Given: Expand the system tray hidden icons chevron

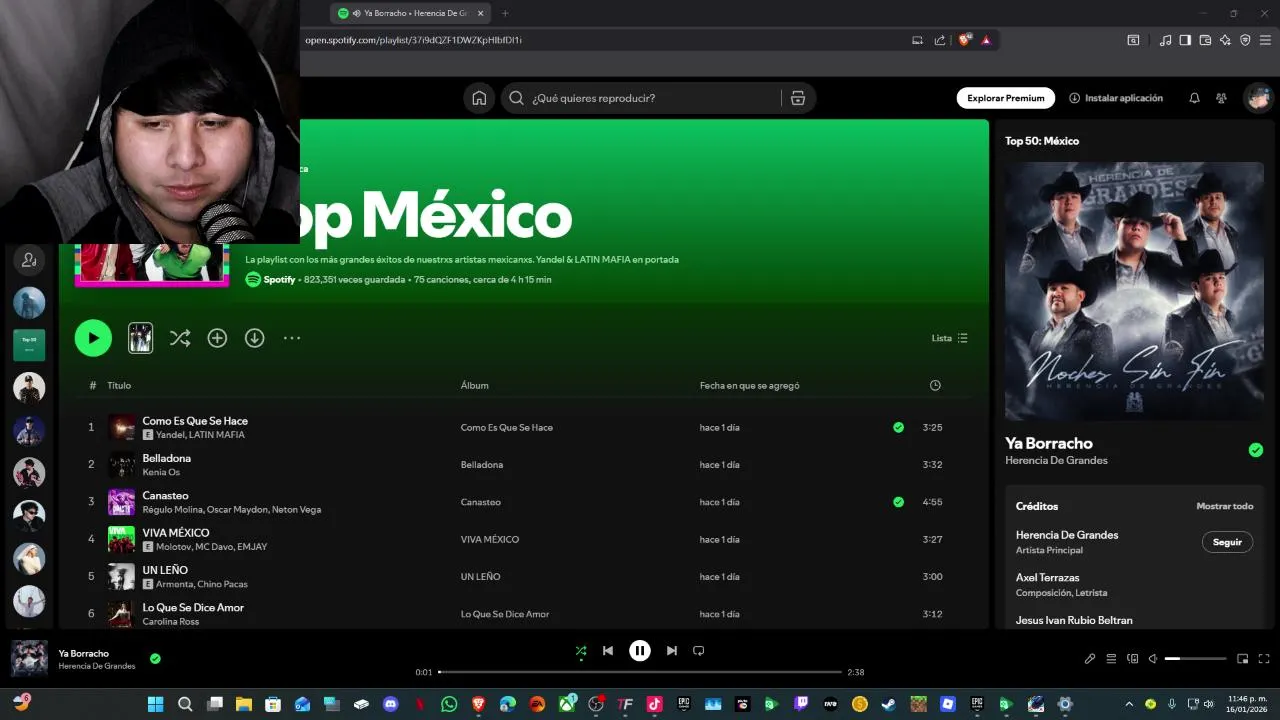Looking at the screenshot, I should (x=1129, y=704).
